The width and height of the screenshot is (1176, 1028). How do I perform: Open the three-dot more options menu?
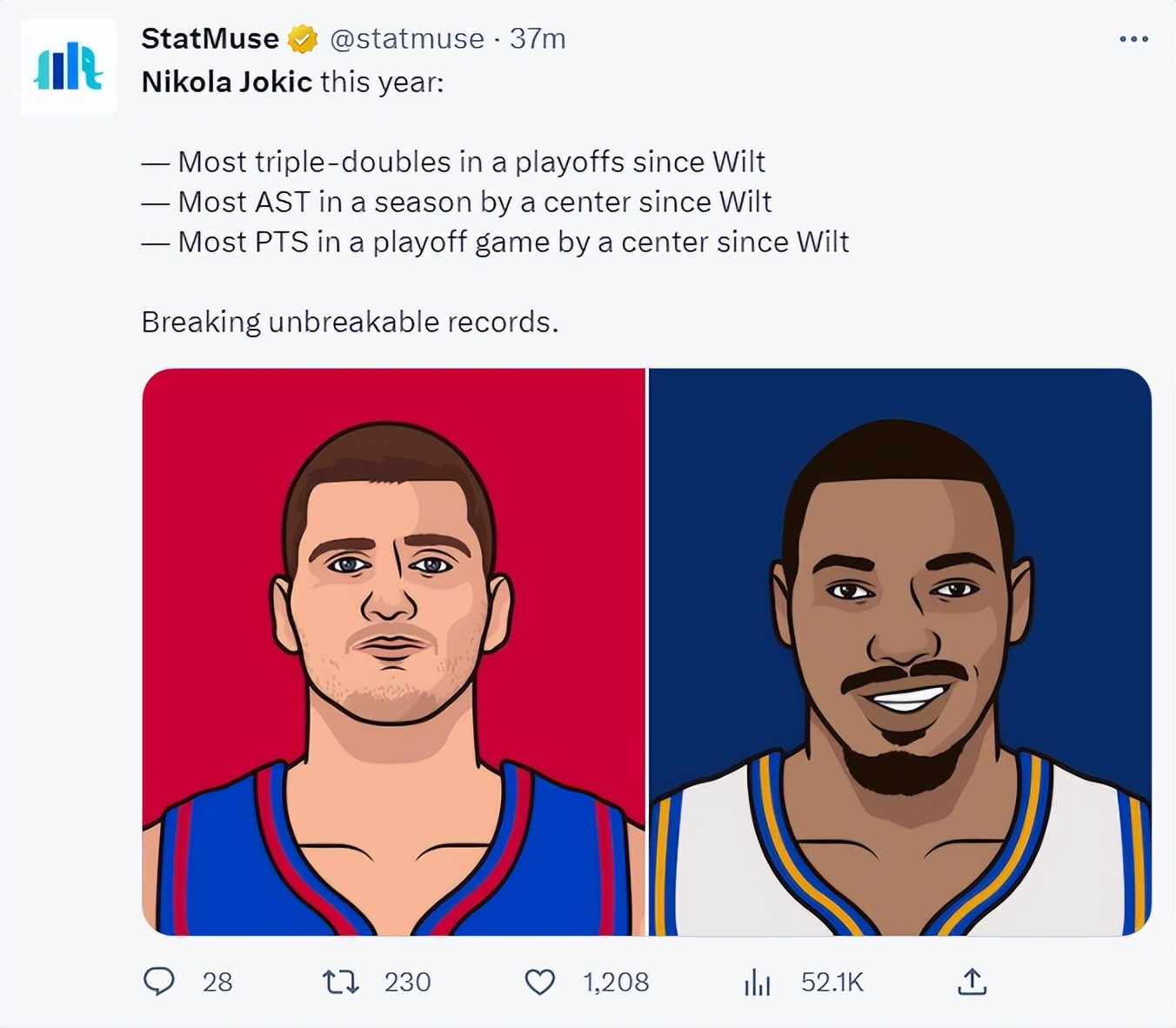[1133, 39]
